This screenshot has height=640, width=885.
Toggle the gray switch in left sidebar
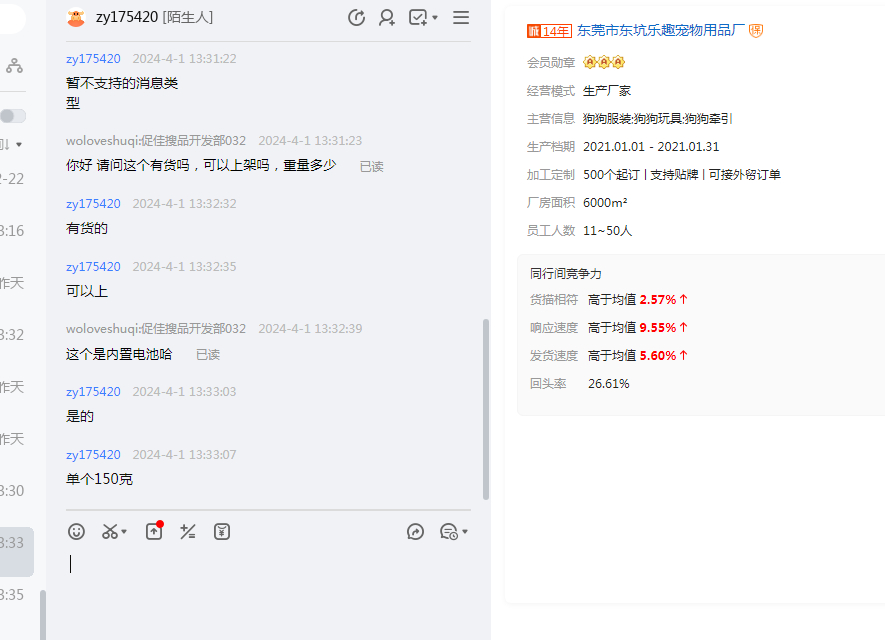pyautogui.click(x=13, y=116)
